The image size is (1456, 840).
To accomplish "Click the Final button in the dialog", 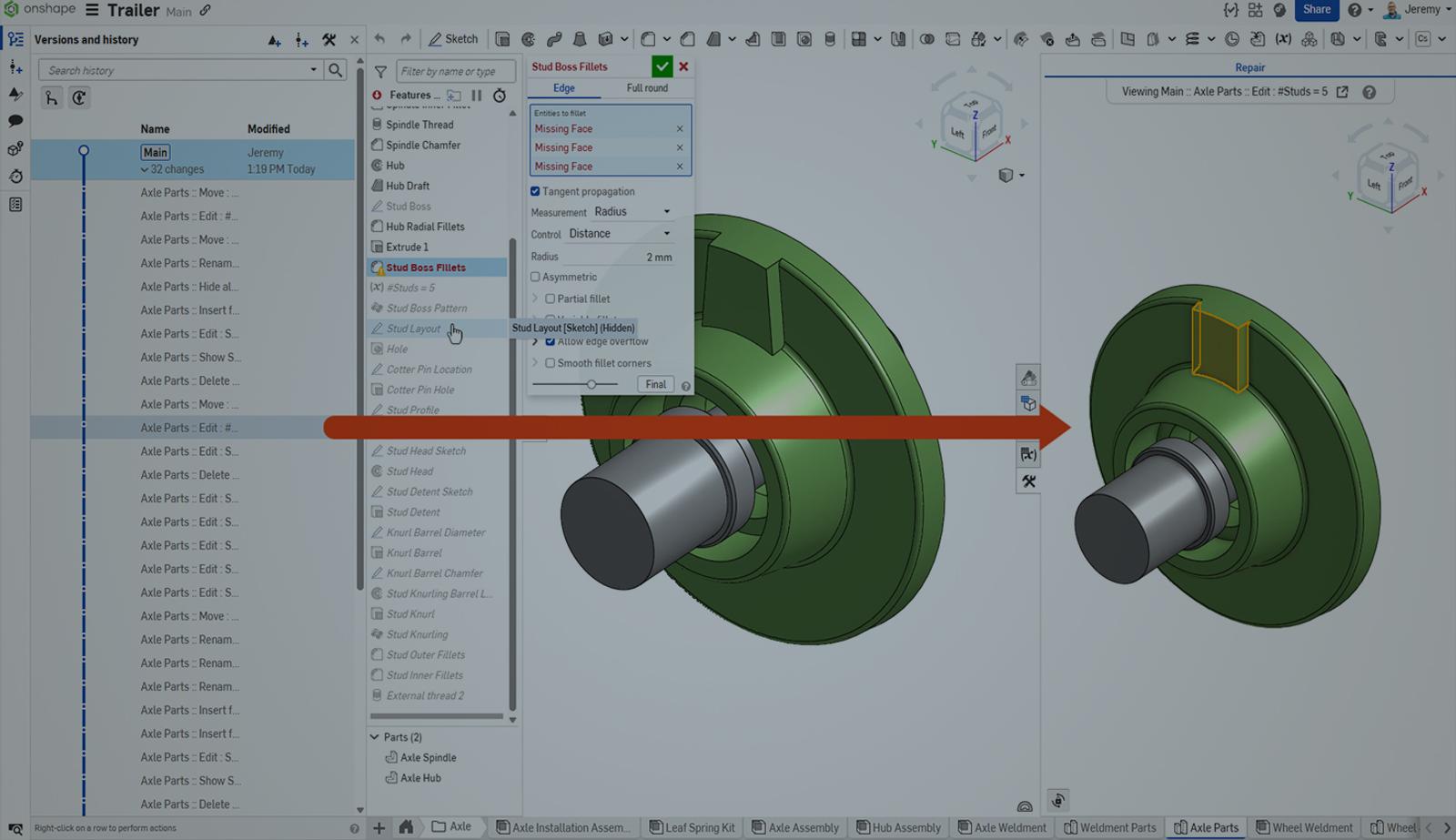I will [x=655, y=384].
